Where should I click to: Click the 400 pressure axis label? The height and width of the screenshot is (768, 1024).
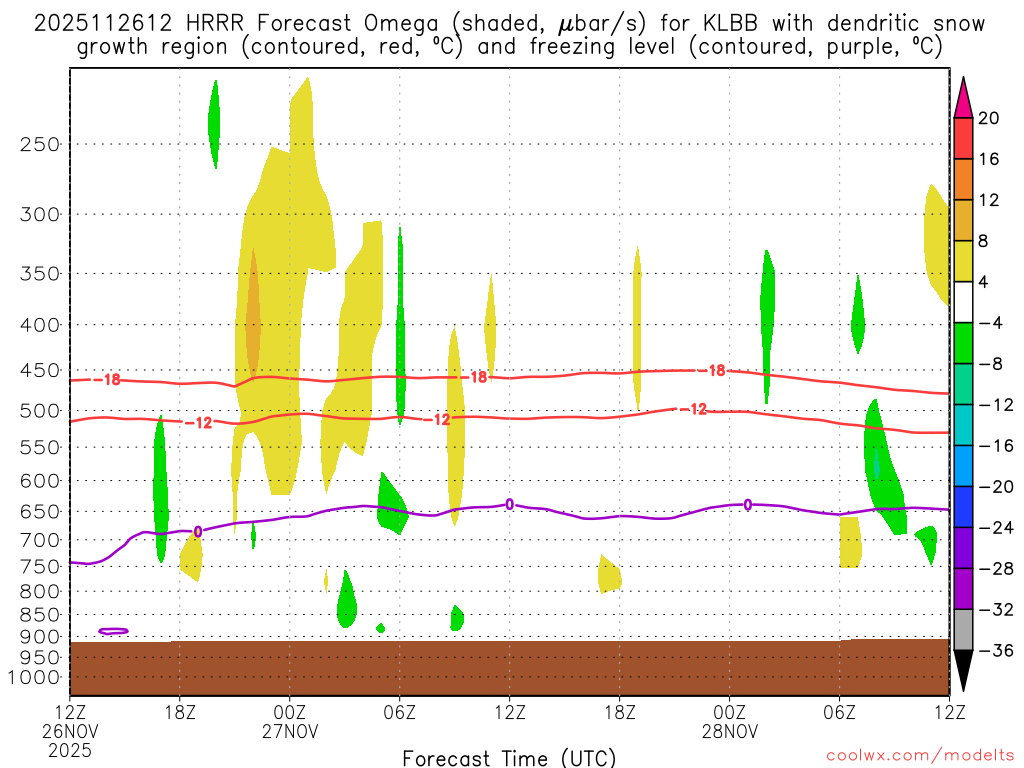pos(40,325)
